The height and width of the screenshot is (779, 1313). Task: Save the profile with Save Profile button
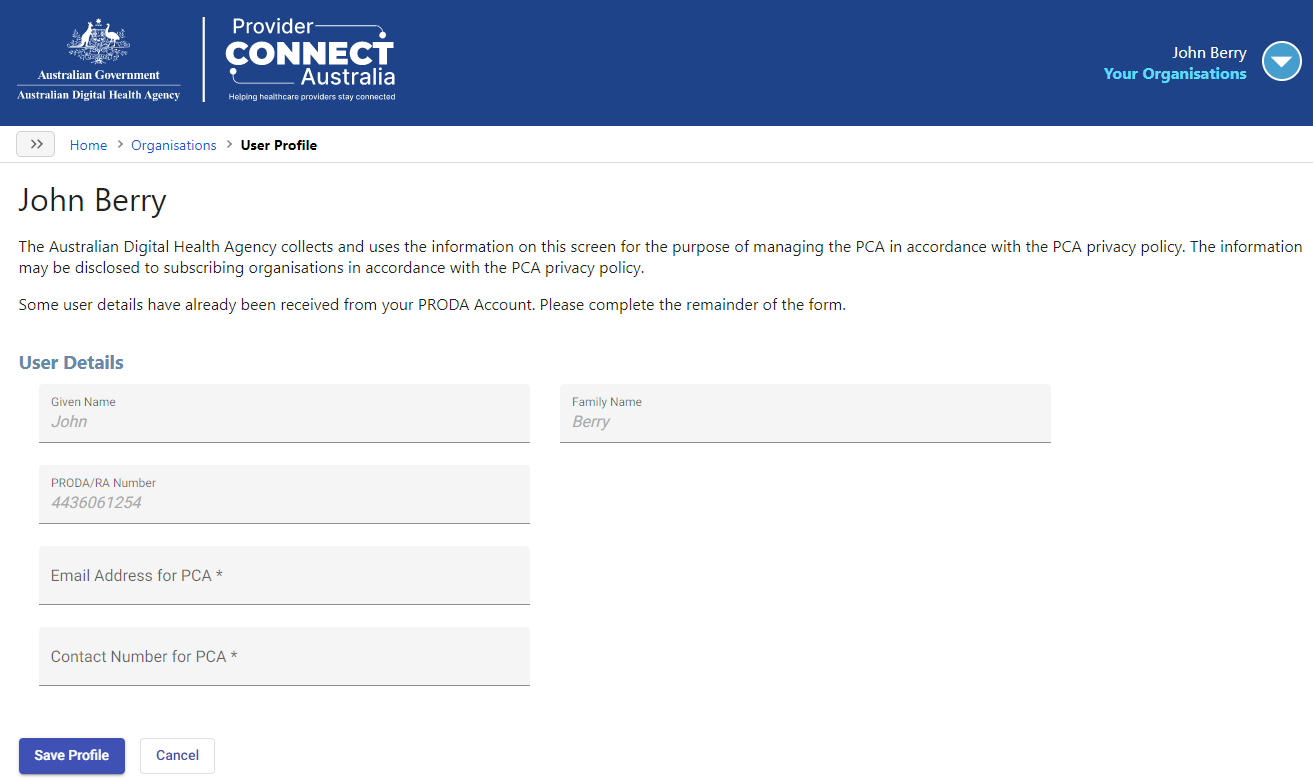pos(72,755)
